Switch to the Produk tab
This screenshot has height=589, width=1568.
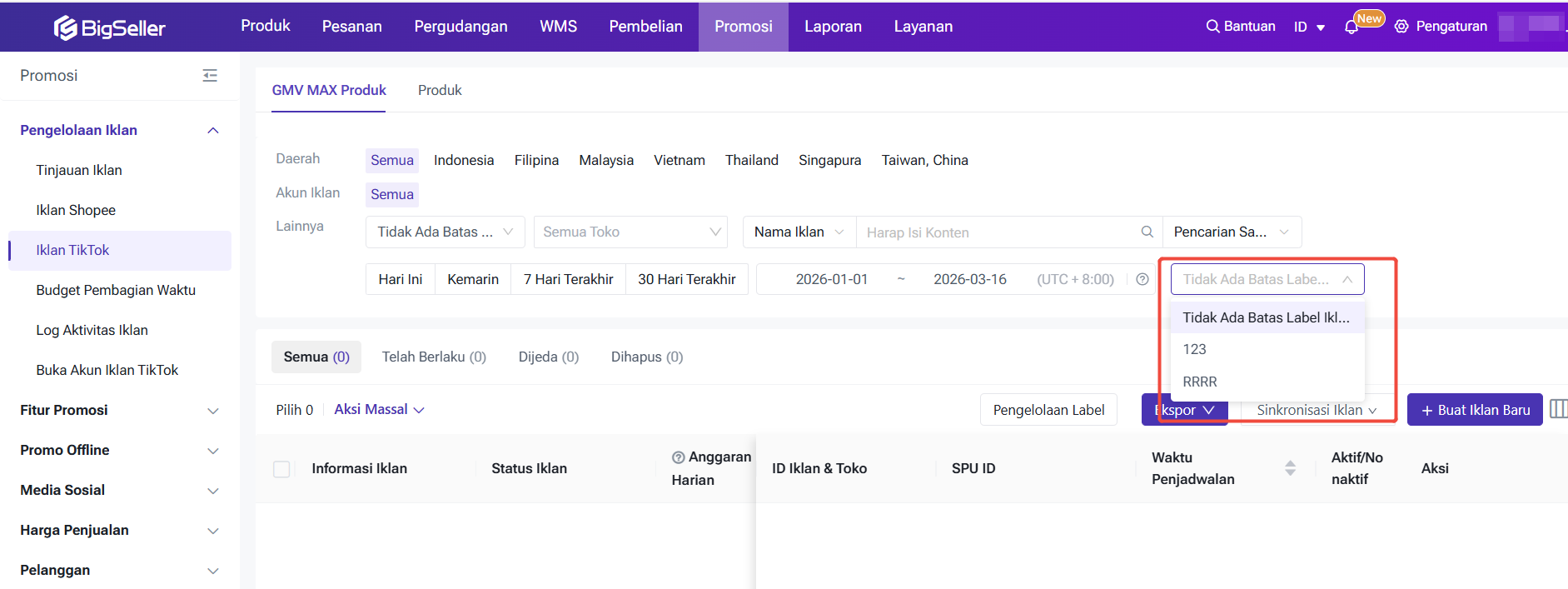439,90
